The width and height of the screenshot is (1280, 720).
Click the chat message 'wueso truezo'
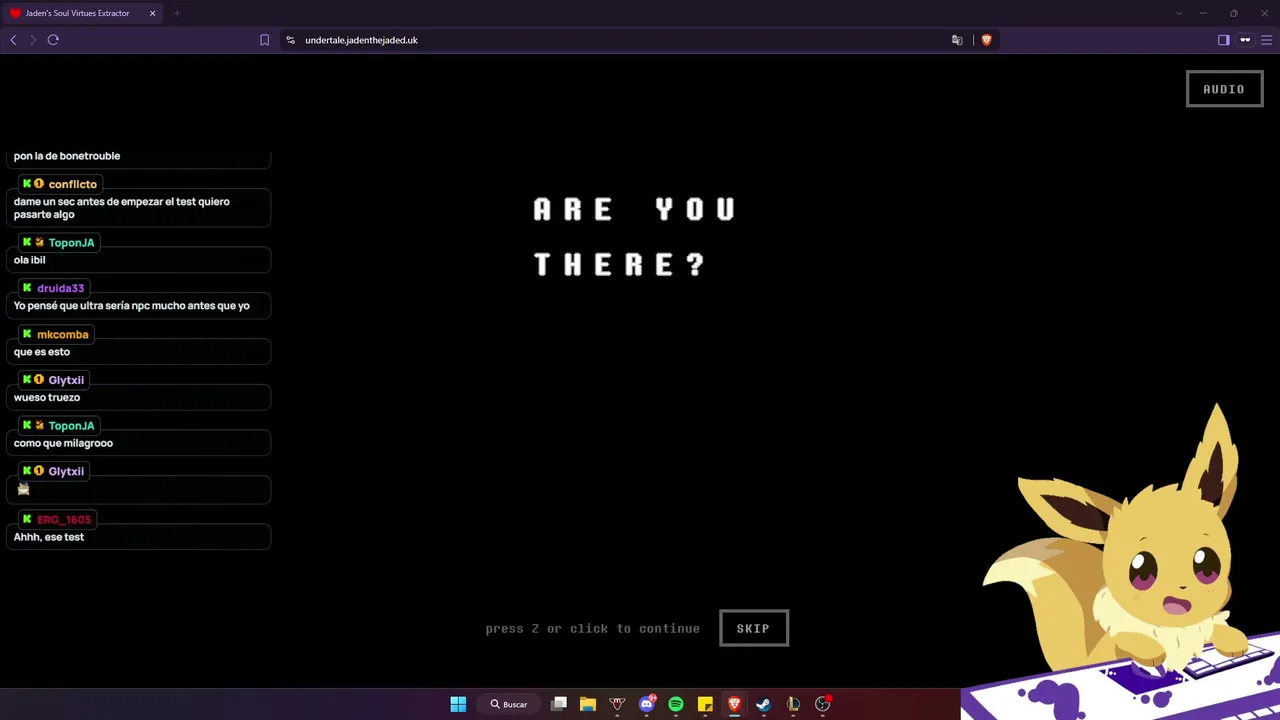click(x=47, y=397)
